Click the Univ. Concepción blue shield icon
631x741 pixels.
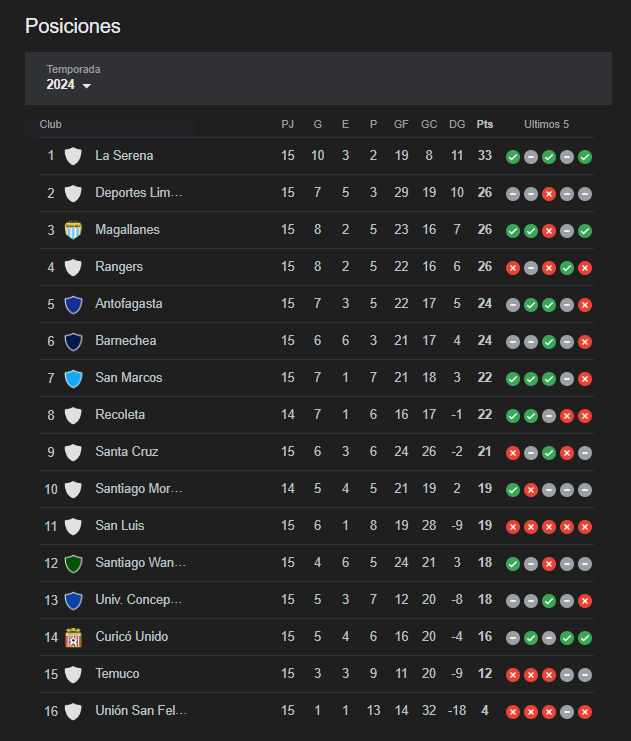coord(73,600)
